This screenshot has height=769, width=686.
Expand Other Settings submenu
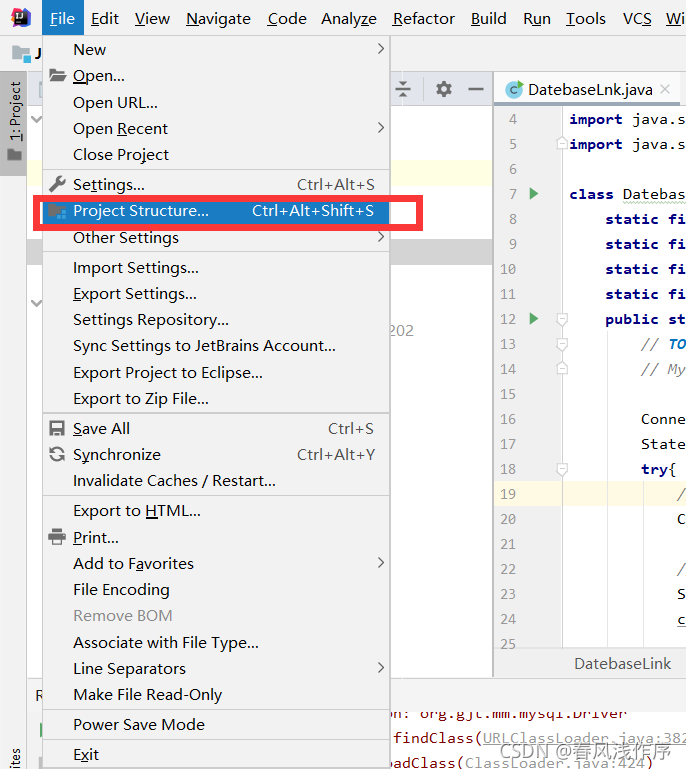(x=216, y=237)
